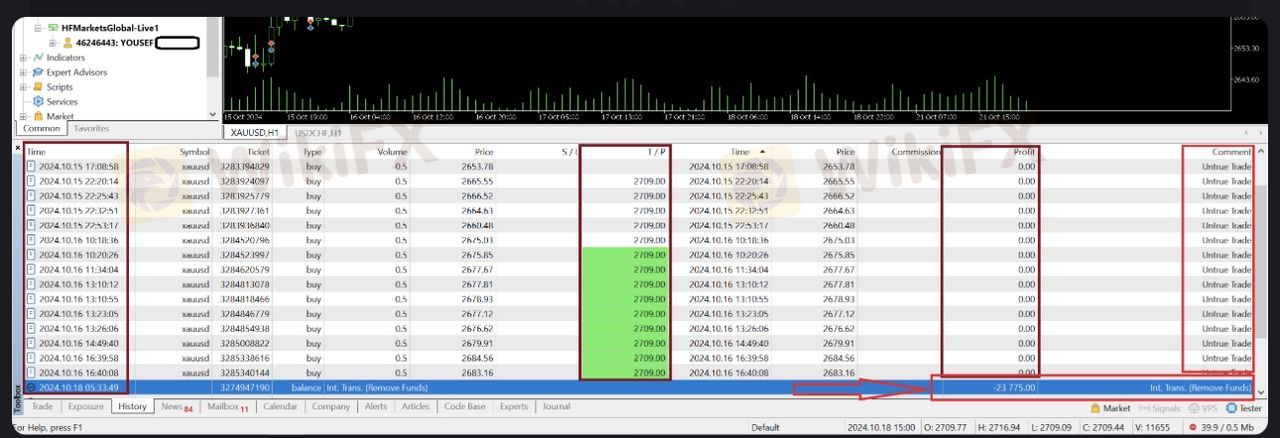This screenshot has height=438, width=1280.
Task: Click order icon for 2024.10.16 13:23:05 row
Action: point(31,314)
